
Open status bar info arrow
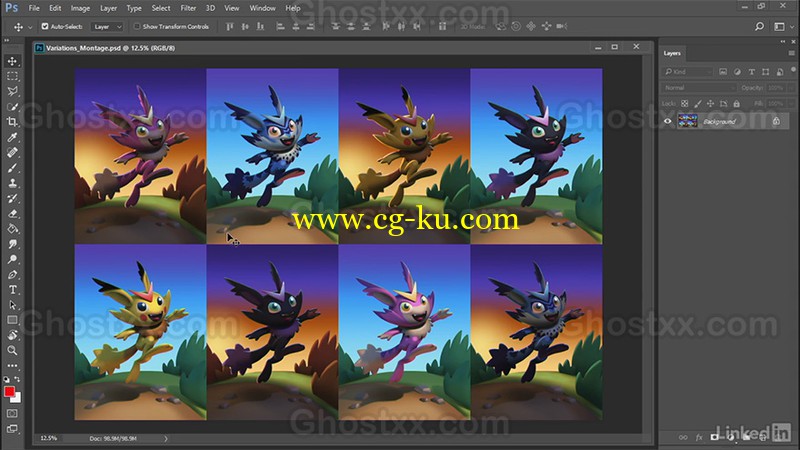pyautogui.click(x=165, y=438)
